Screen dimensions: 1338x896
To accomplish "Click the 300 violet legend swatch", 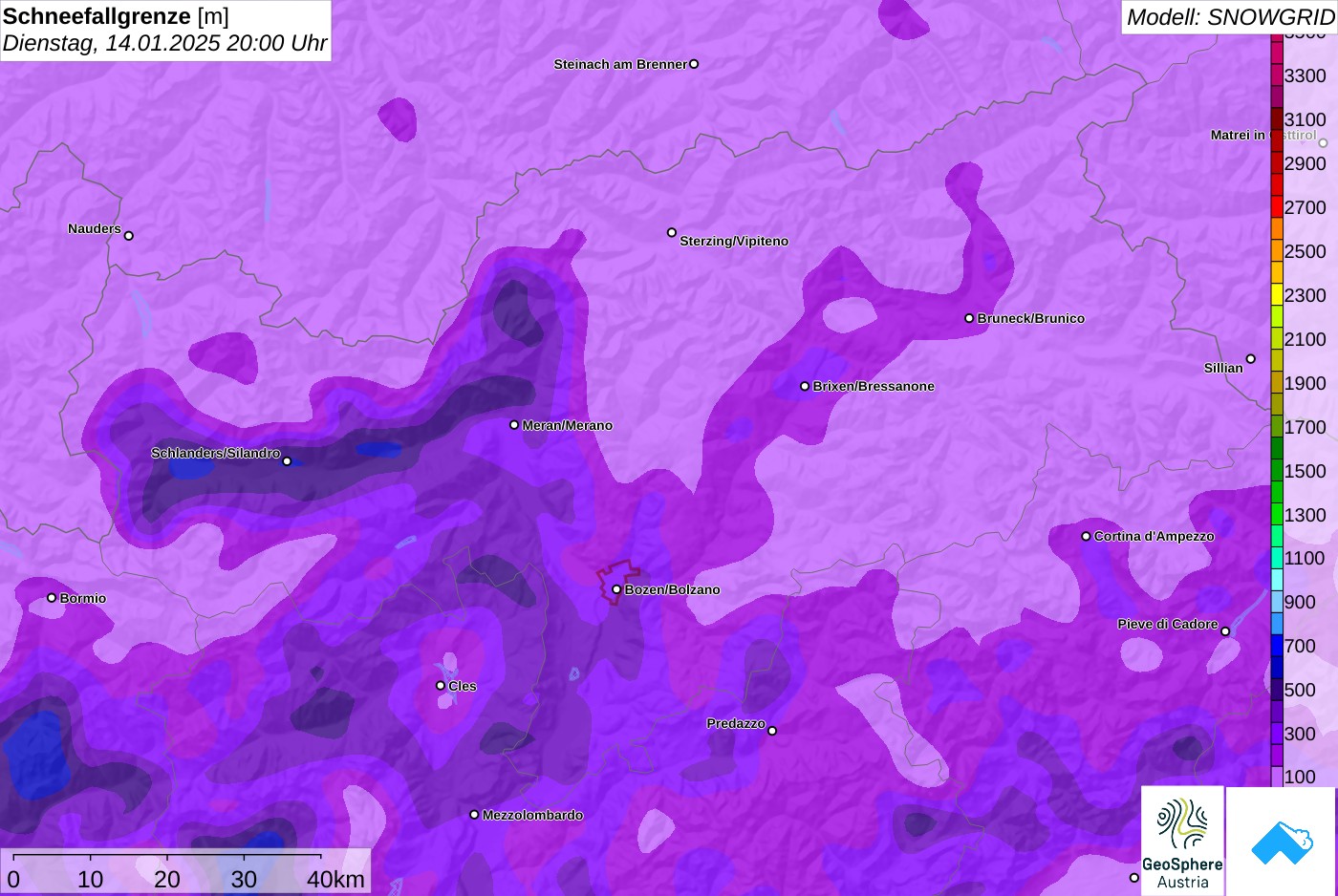I will click(1277, 735).
